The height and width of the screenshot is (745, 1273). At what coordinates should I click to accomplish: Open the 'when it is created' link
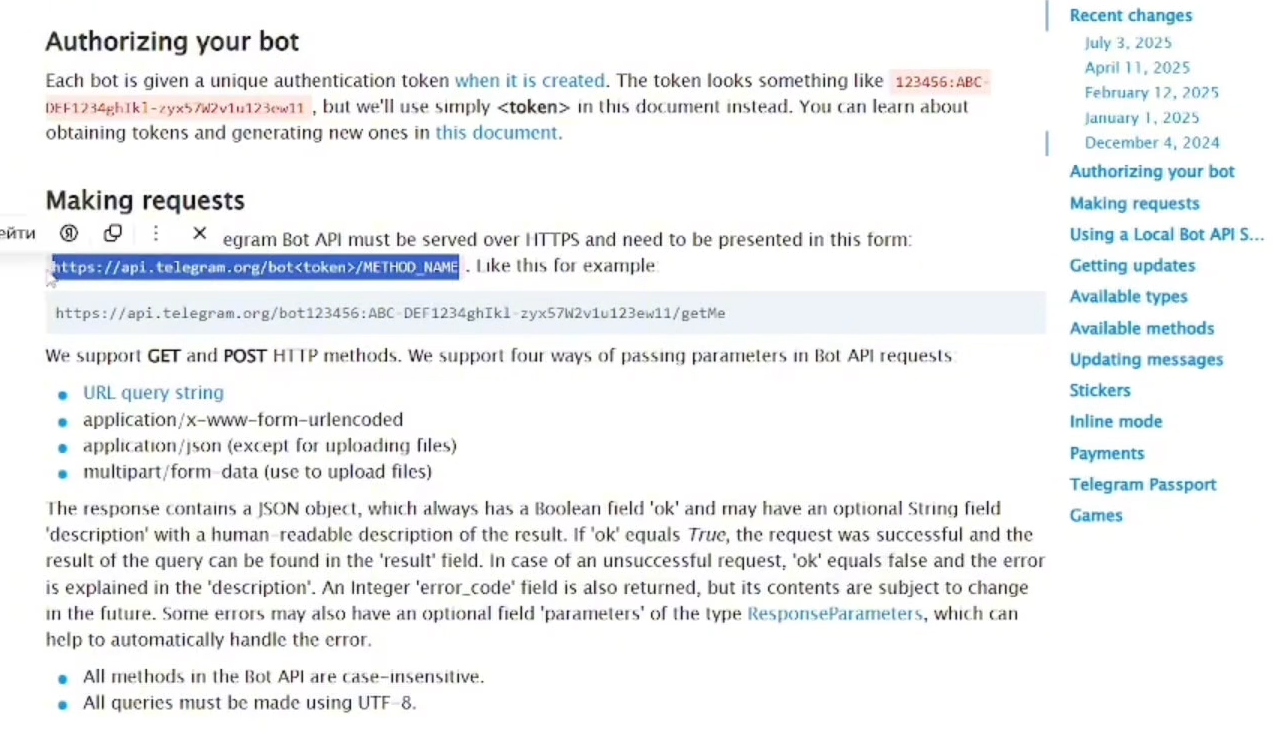click(x=529, y=81)
